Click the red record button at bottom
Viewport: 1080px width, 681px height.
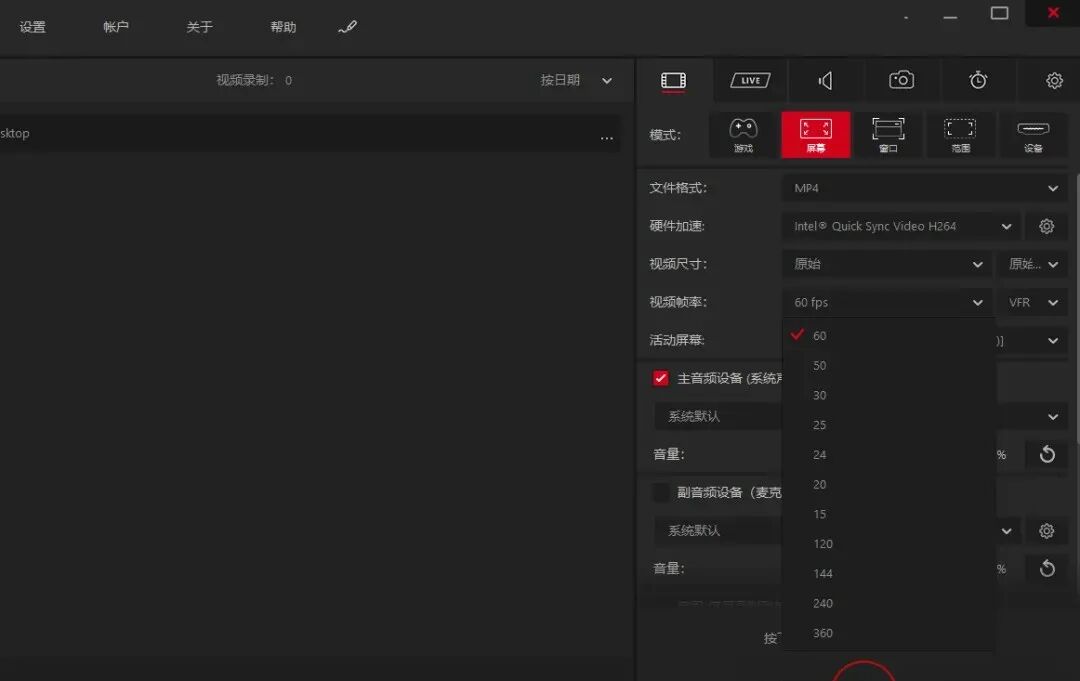tap(864, 671)
